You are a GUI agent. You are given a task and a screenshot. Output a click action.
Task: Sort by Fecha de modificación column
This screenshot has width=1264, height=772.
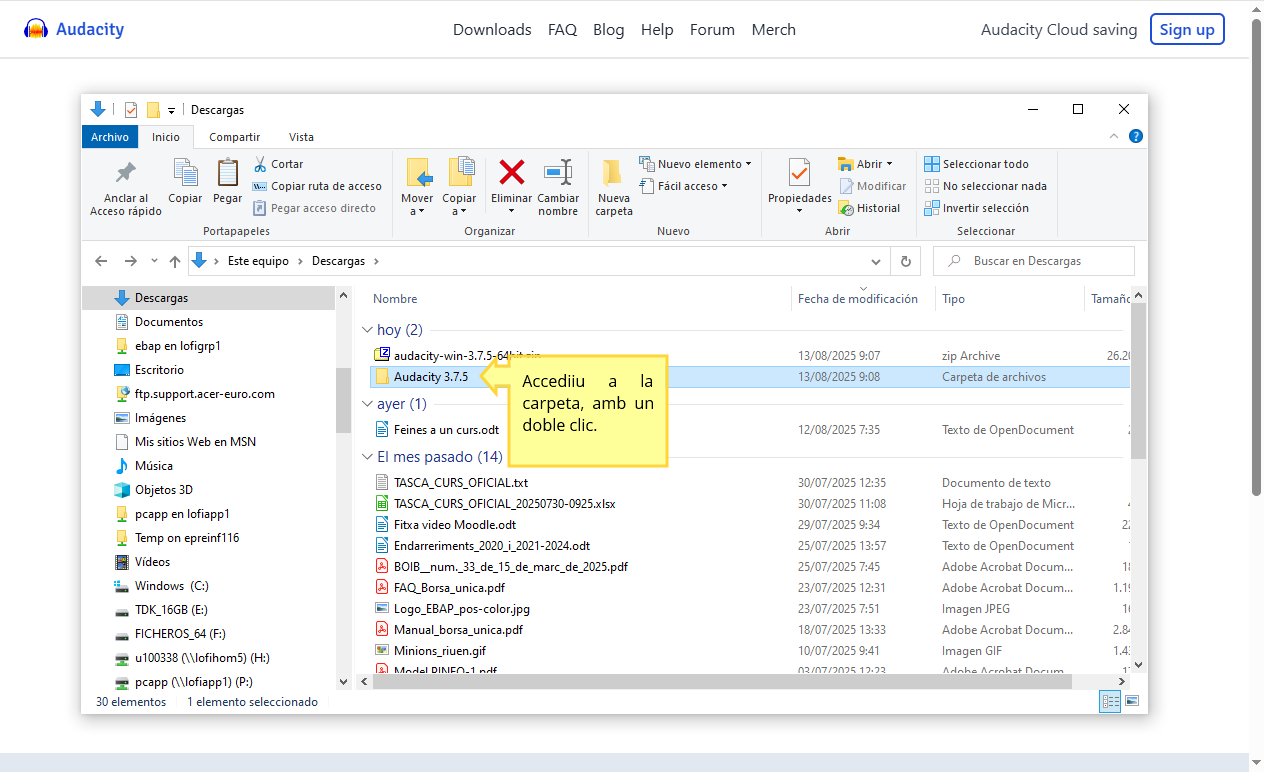tap(857, 299)
